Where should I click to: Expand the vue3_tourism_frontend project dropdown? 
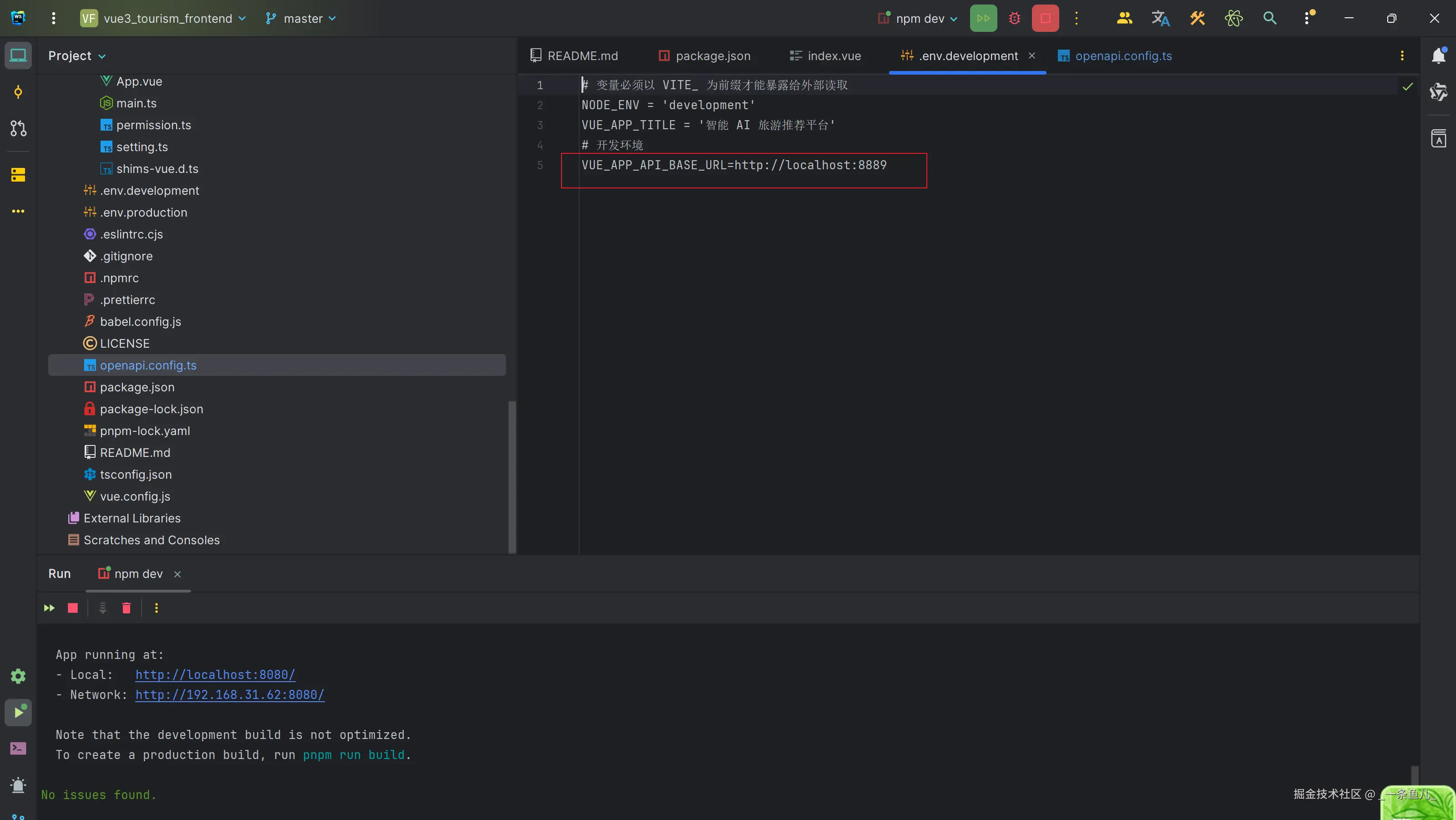168,19
